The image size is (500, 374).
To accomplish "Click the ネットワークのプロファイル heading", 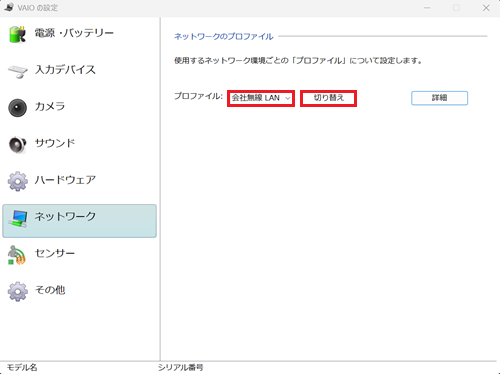I will (x=224, y=36).
